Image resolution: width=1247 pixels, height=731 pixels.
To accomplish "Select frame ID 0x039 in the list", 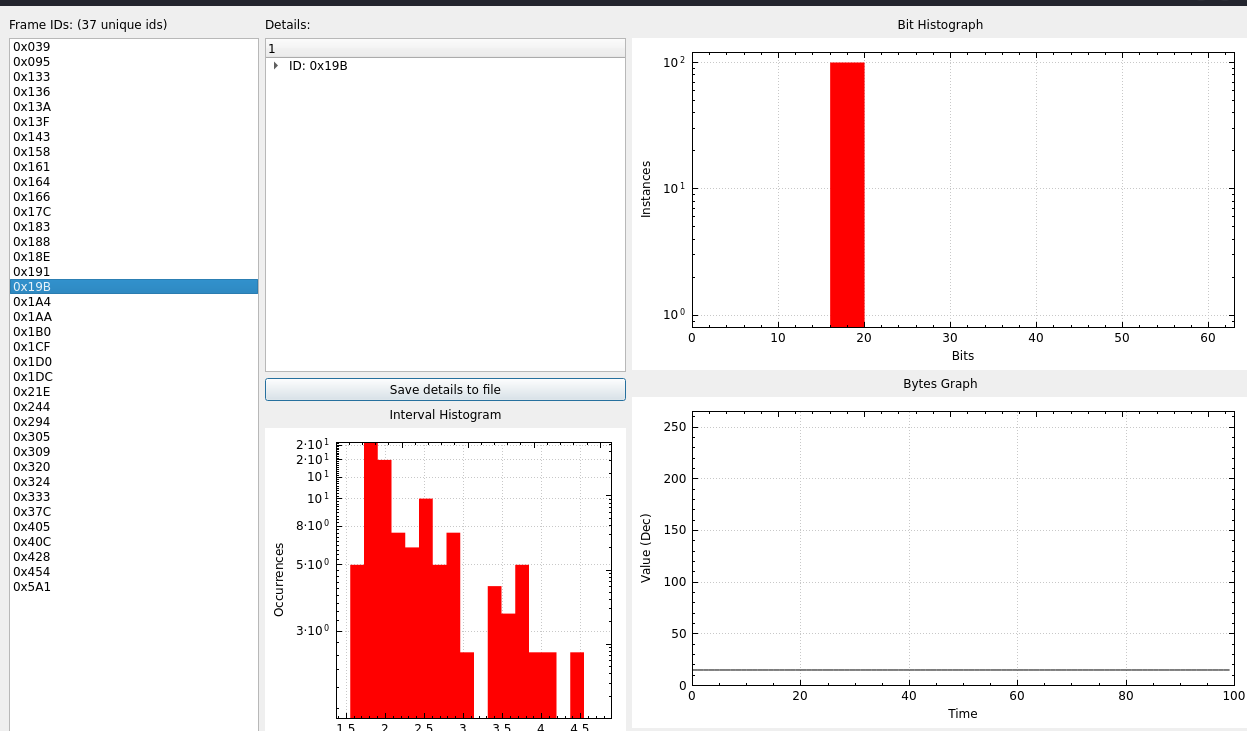I will click(32, 47).
